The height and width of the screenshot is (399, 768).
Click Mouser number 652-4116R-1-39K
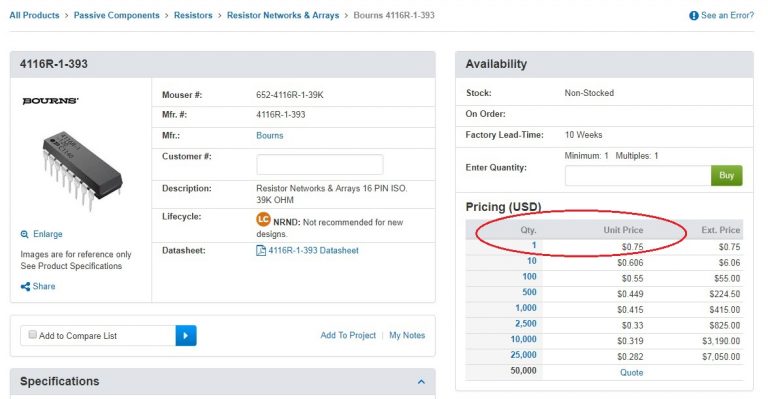pos(289,95)
